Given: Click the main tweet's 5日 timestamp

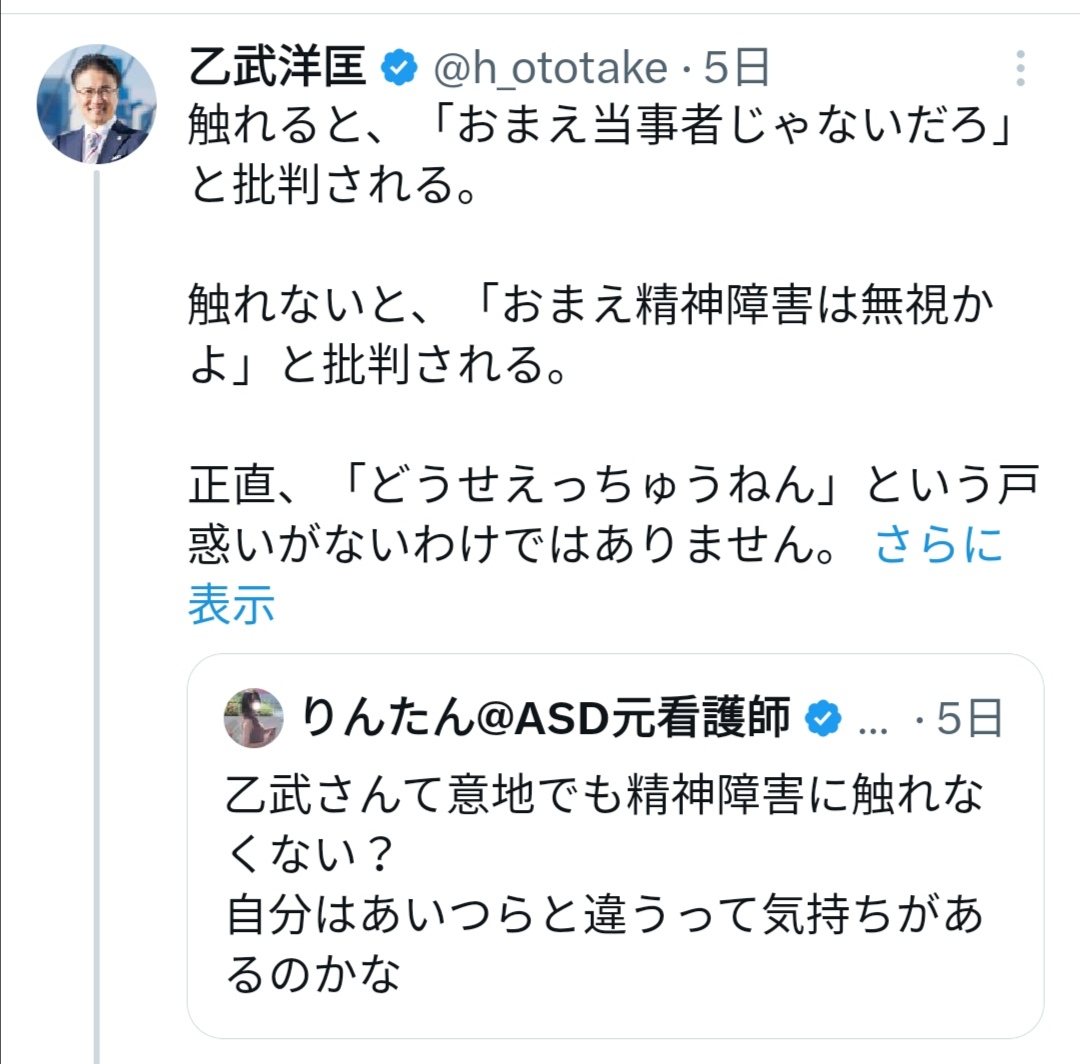Looking at the screenshot, I should point(738,69).
